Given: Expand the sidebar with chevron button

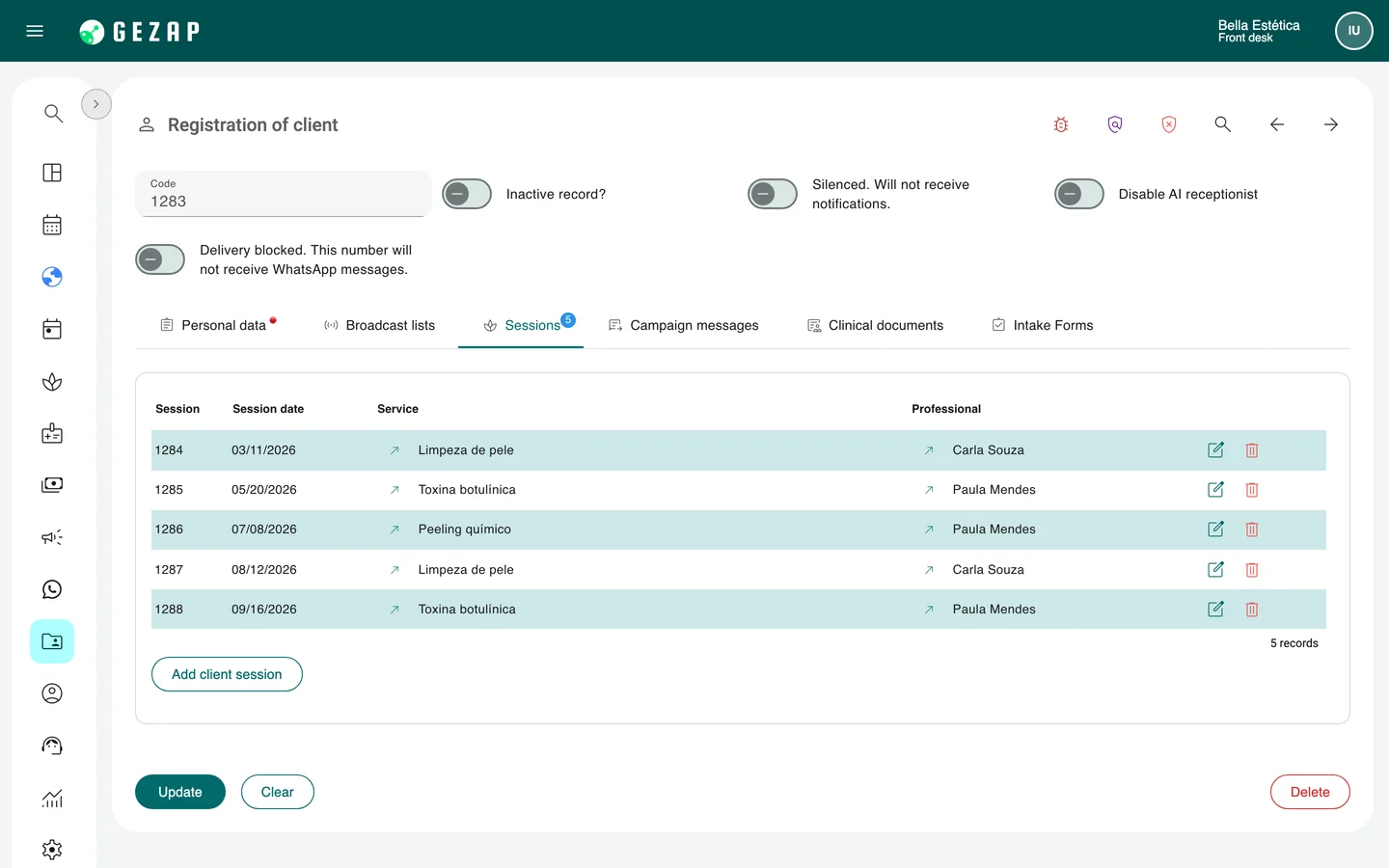Looking at the screenshot, I should pos(96,104).
